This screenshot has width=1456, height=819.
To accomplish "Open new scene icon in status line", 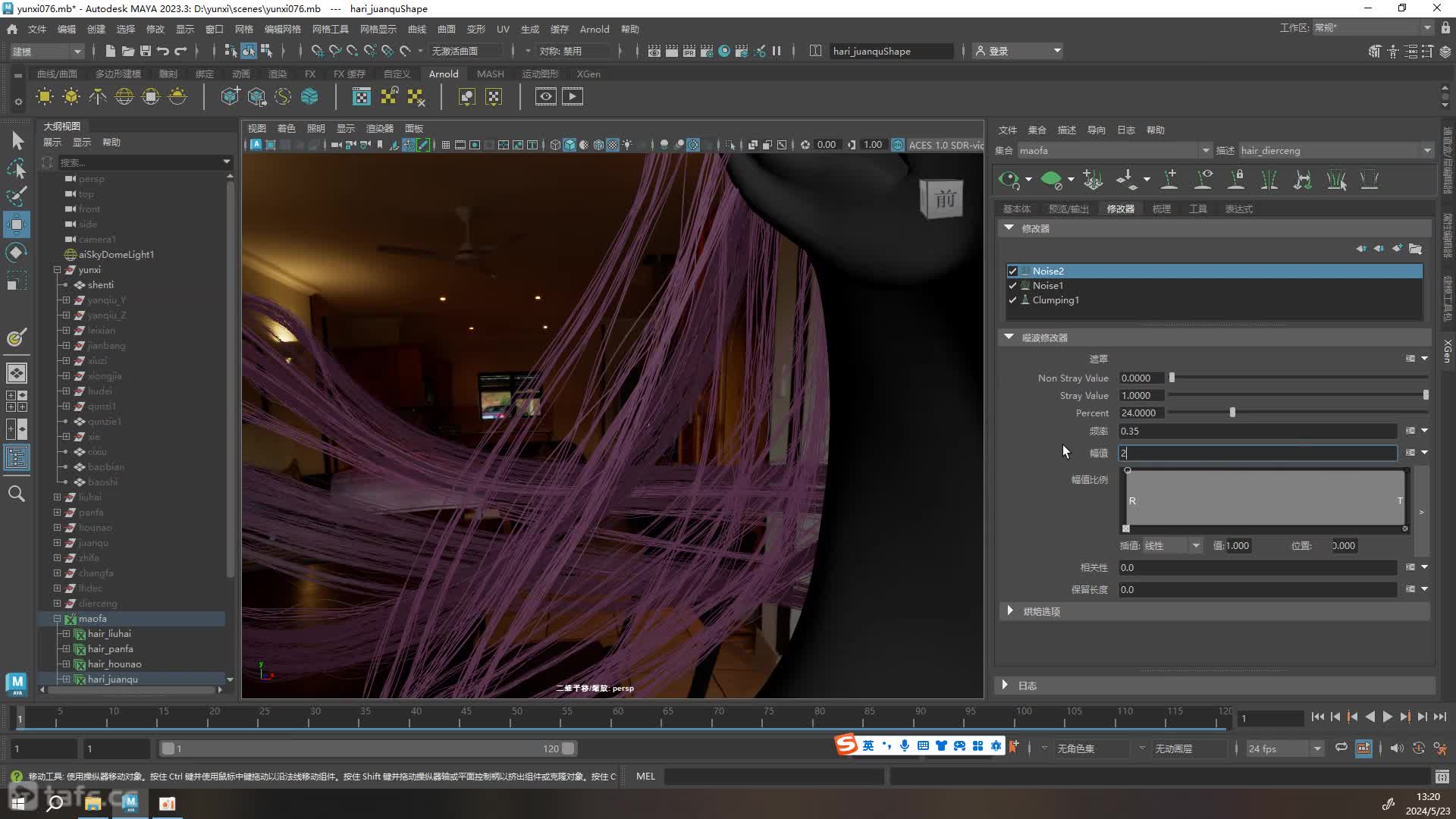I will (110, 51).
